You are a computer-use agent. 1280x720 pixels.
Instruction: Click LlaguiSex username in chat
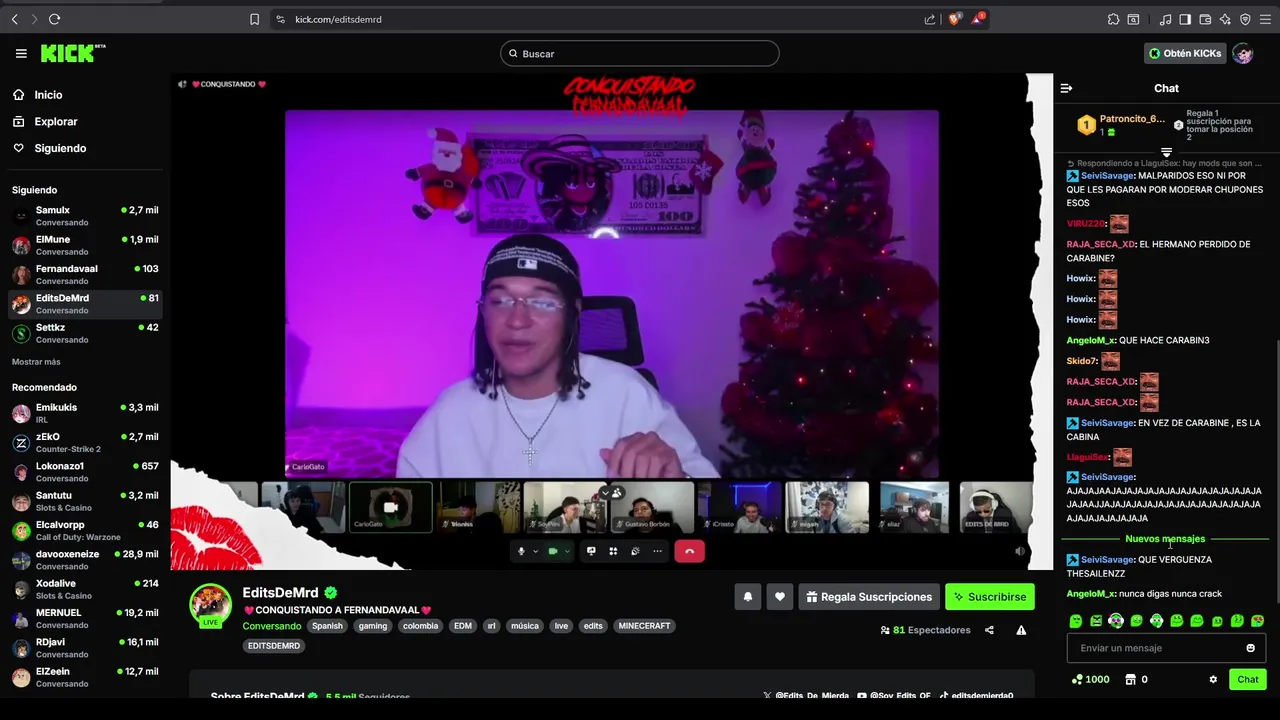point(1087,457)
